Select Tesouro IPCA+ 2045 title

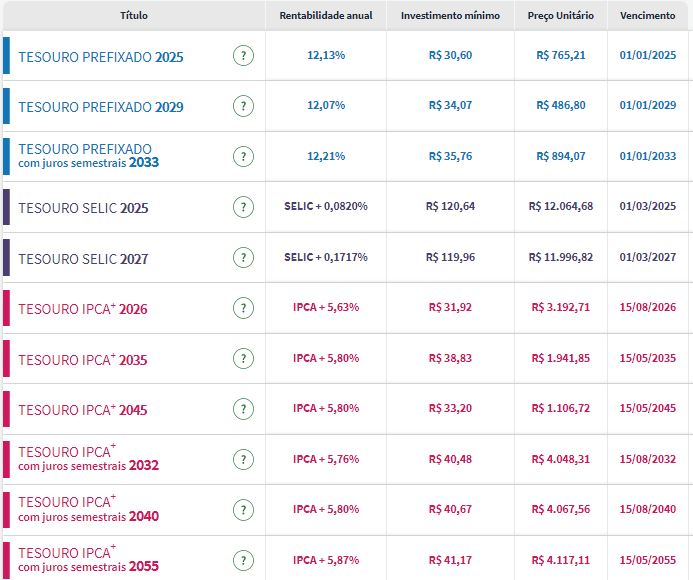pyautogui.click(x=83, y=409)
